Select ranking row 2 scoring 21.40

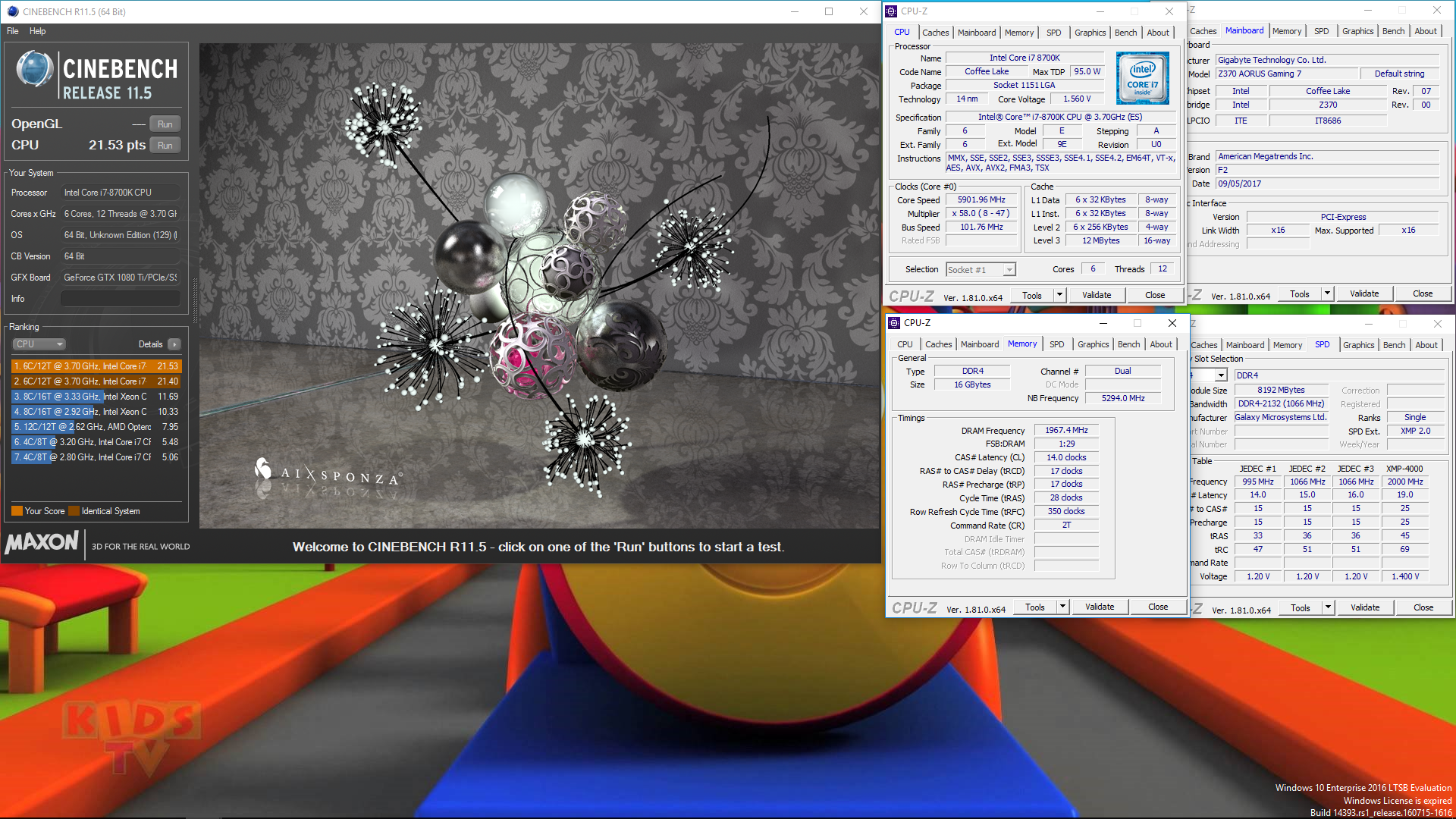[96, 381]
